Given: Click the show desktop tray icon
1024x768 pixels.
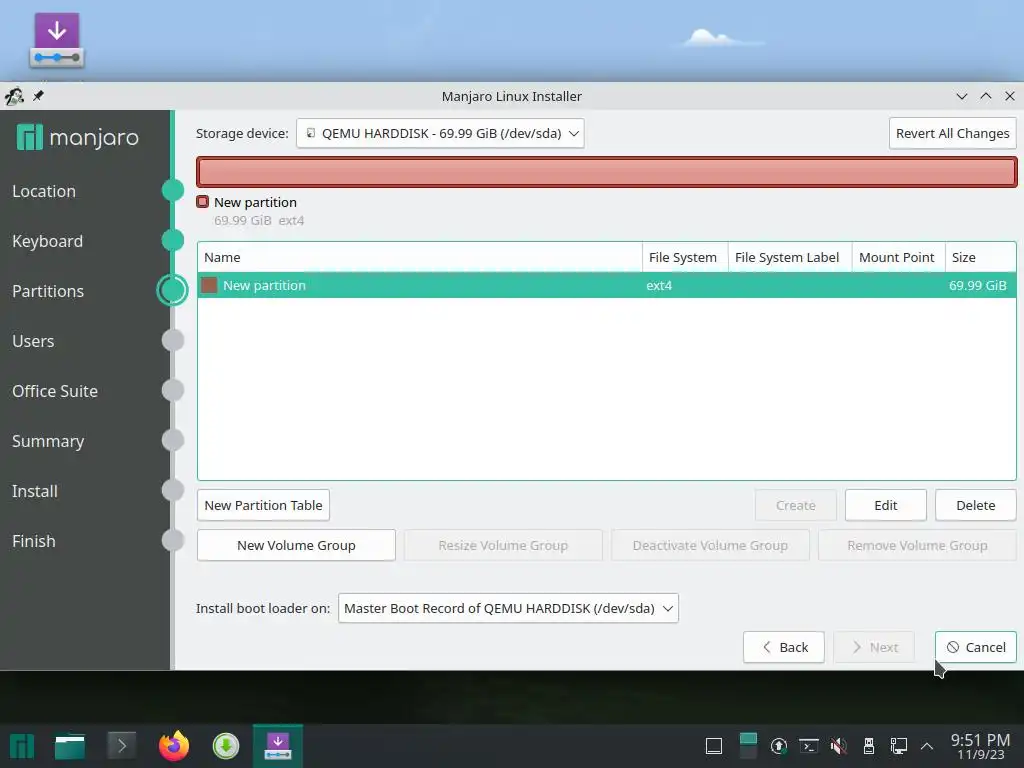Looking at the screenshot, I should (714, 746).
